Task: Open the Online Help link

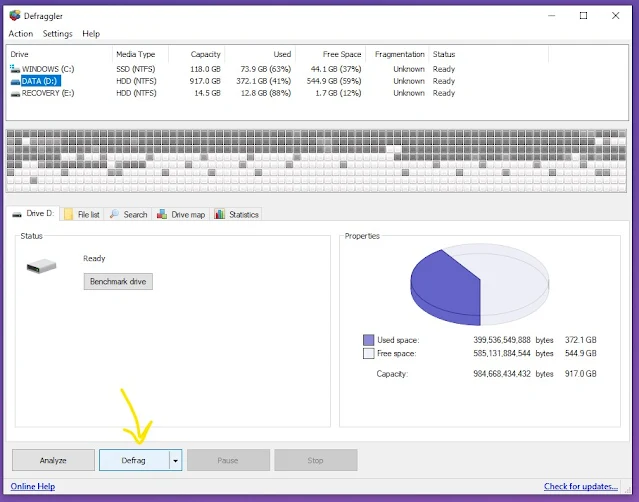Action: click(33, 486)
